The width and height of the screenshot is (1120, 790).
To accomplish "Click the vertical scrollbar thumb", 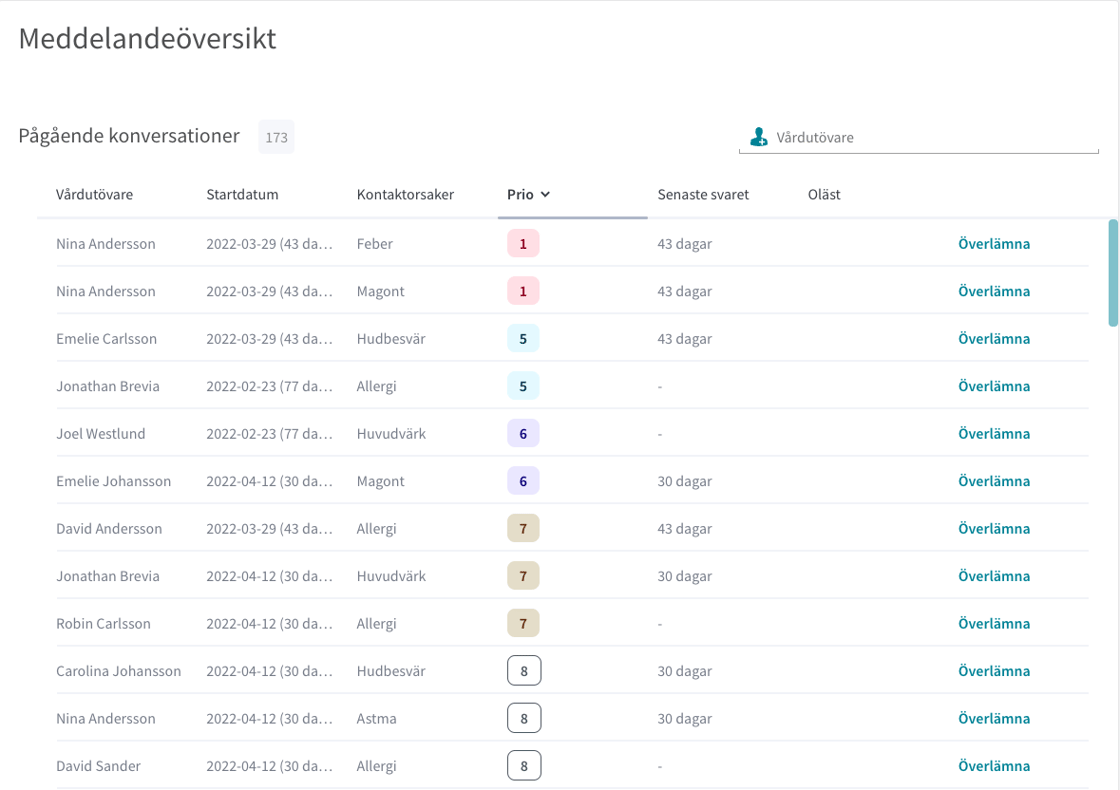I will click(x=1113, y=273).
